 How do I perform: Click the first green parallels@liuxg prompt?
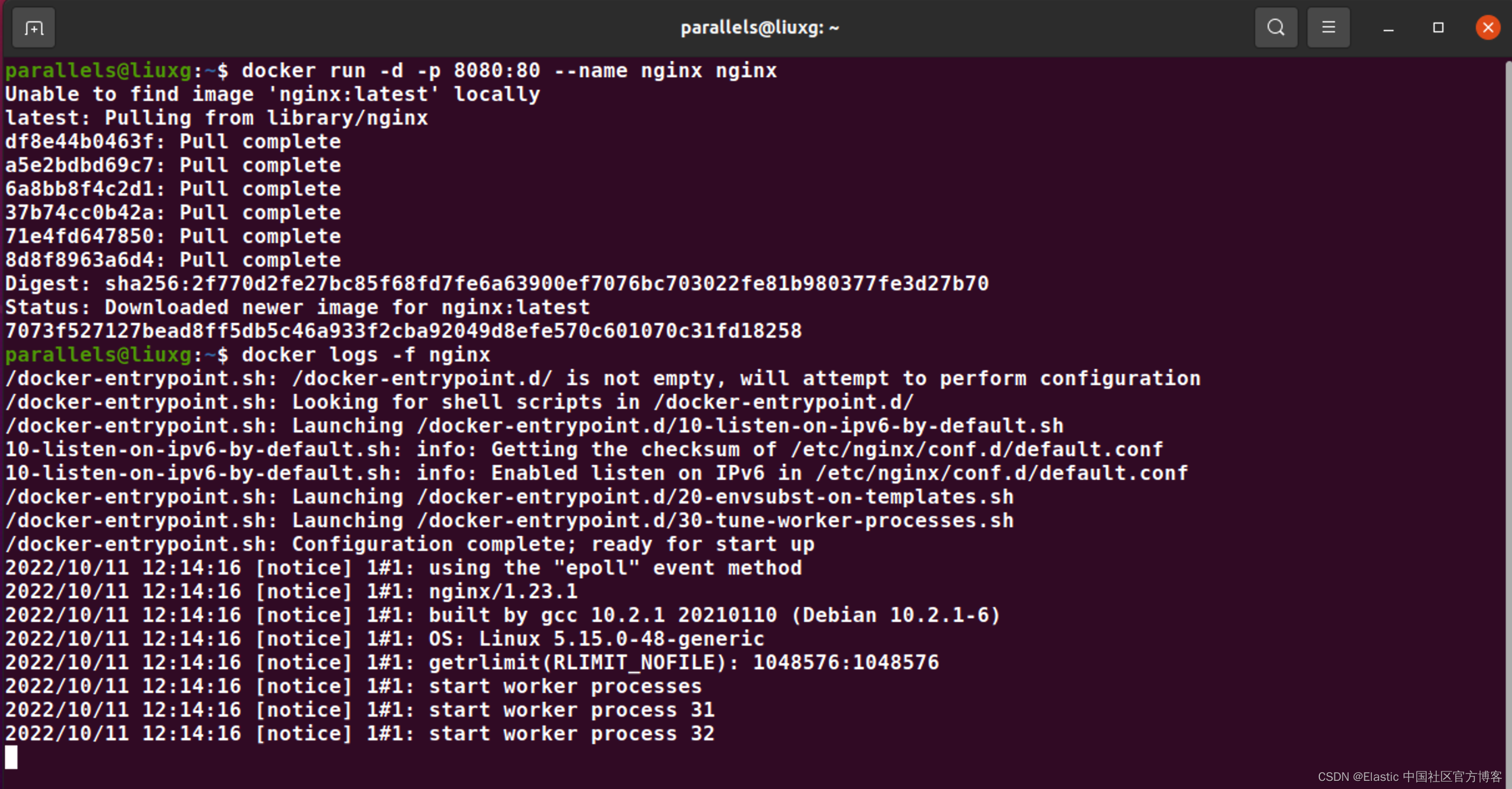[x=98, y=71]
